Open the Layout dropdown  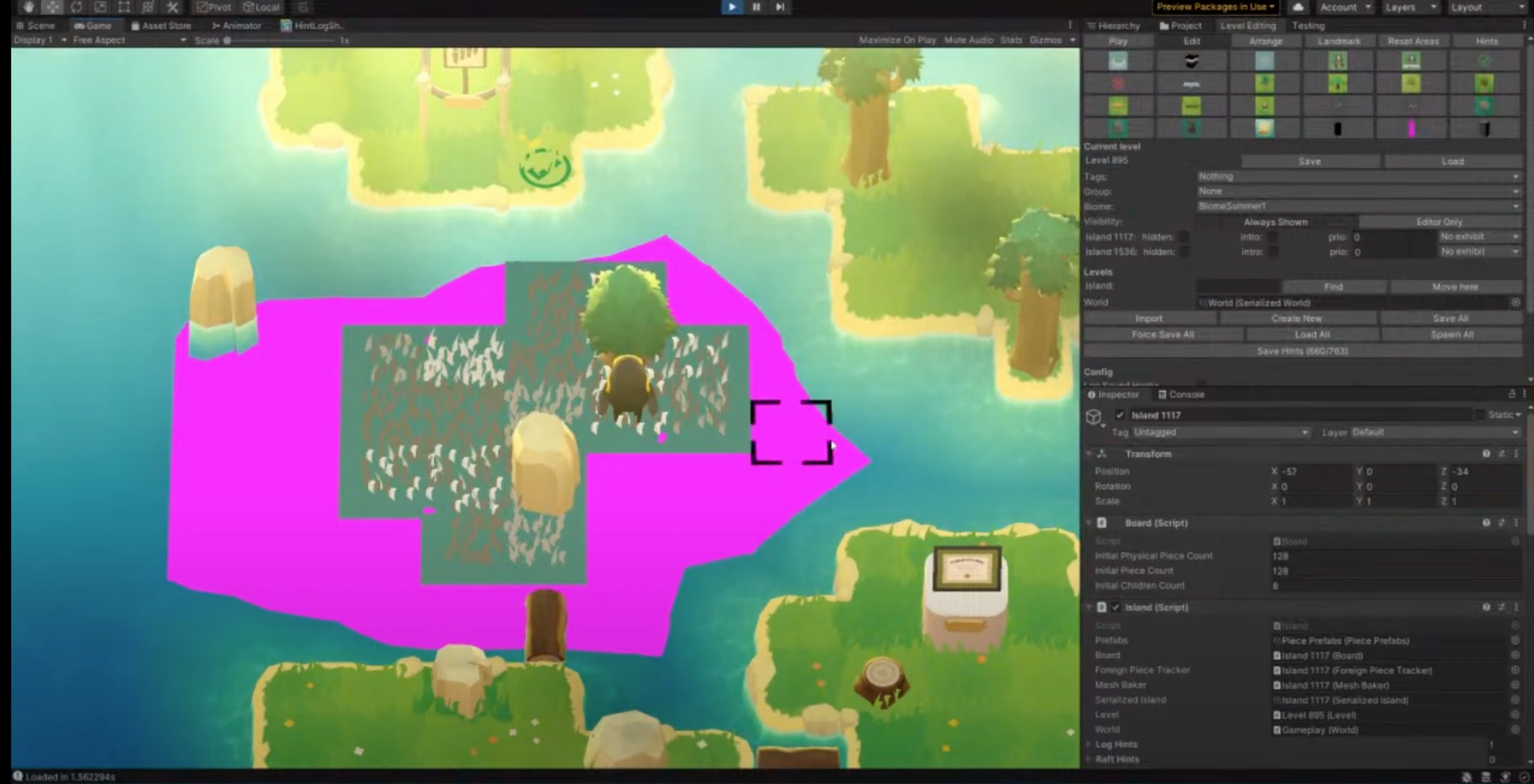coord(1487,7)
